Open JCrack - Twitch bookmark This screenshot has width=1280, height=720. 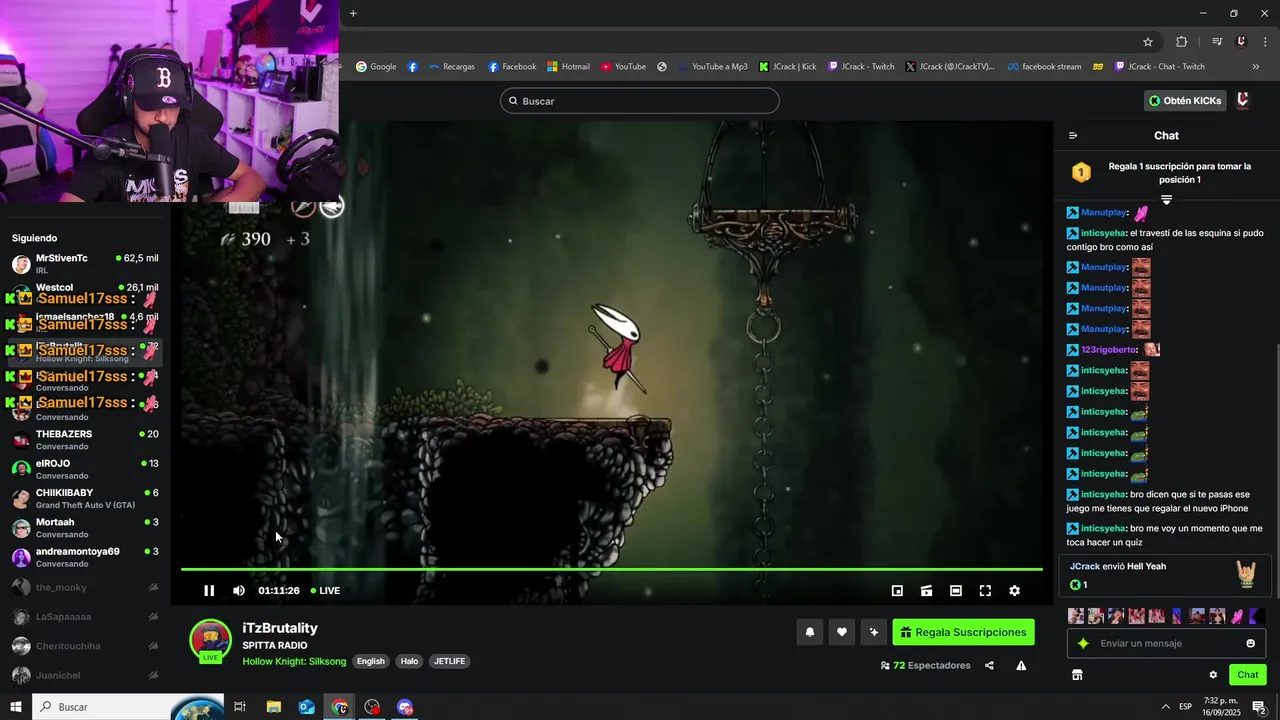tap(861, 67)
